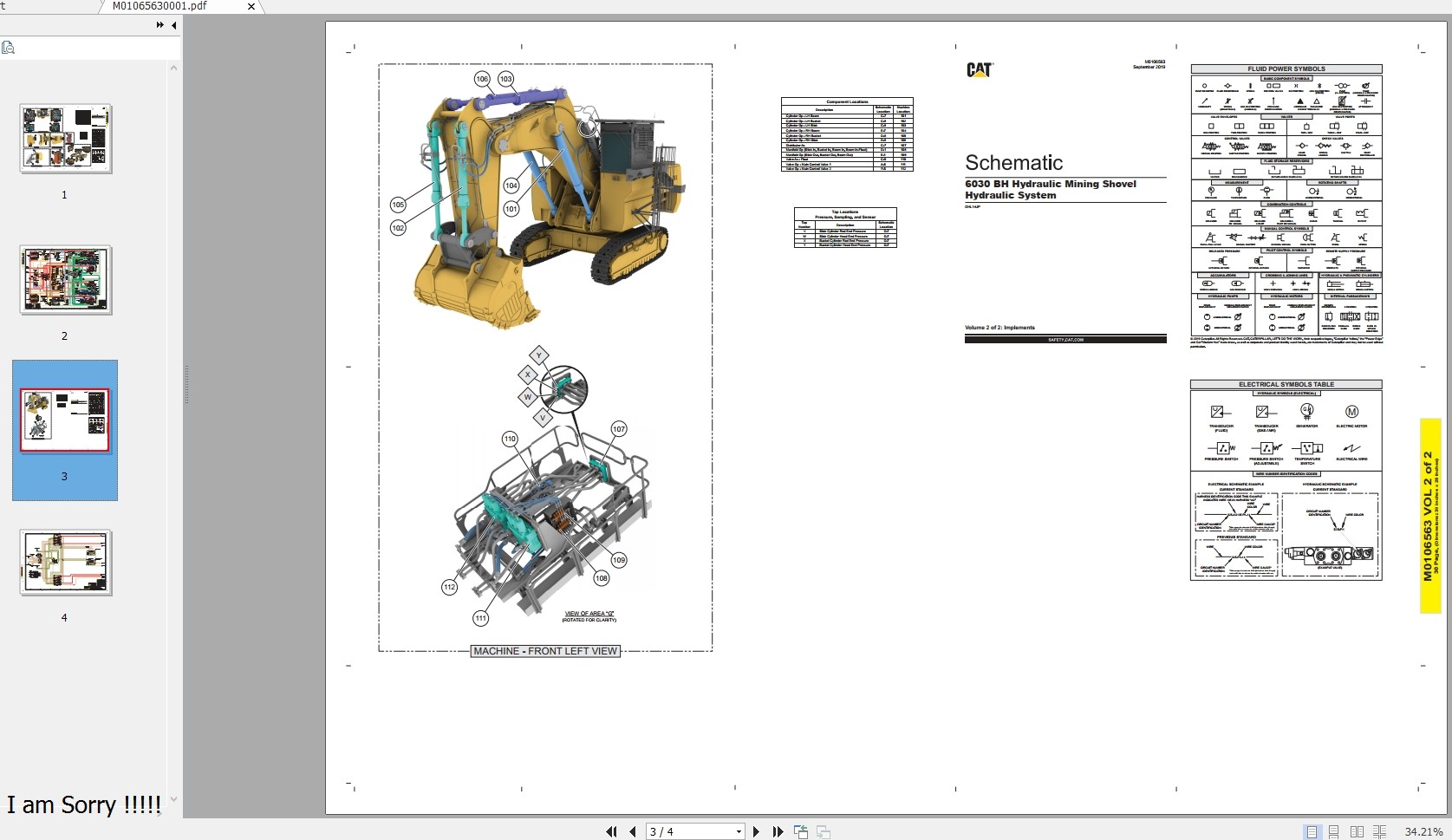
Task: Switch to the M01065630001.pdf tab
Action: 159,7
